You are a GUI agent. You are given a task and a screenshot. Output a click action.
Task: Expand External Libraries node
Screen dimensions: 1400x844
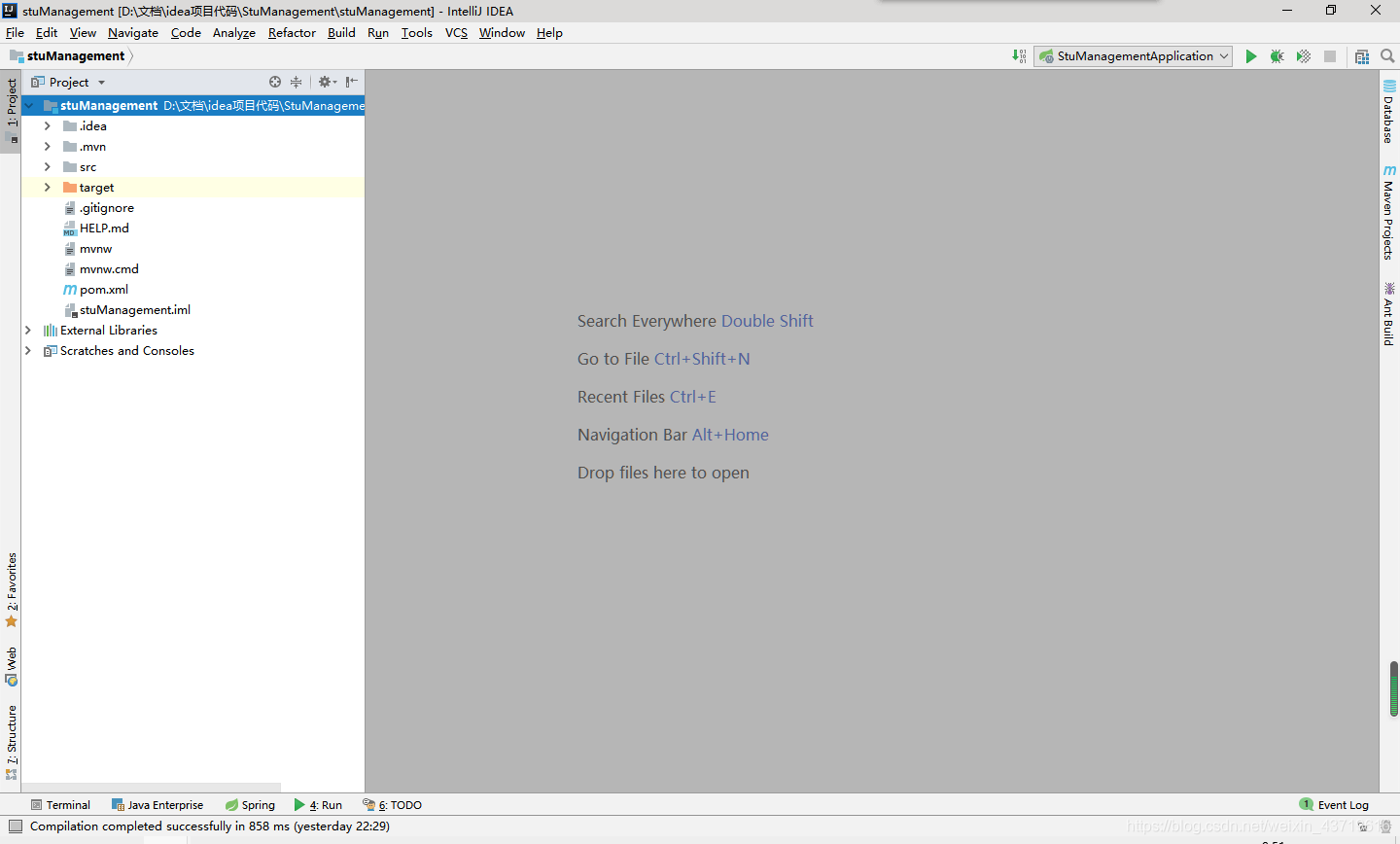point(27,331)
